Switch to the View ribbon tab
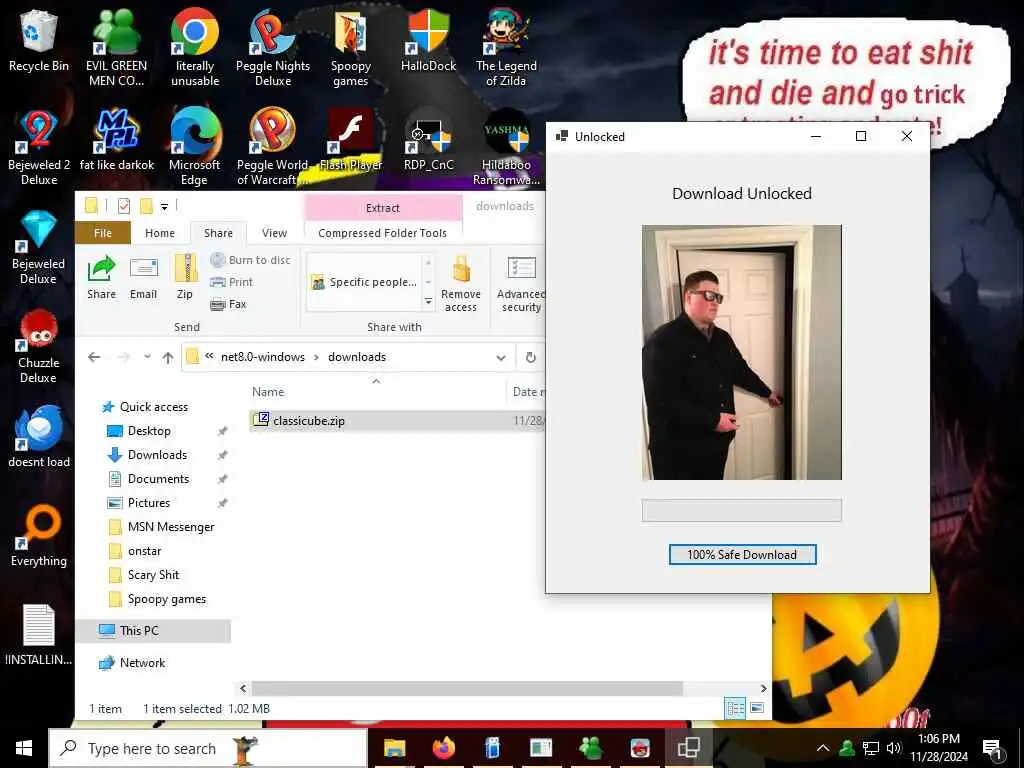The height and width of the screenshot is (768, 1024). (x=274, y=233)
